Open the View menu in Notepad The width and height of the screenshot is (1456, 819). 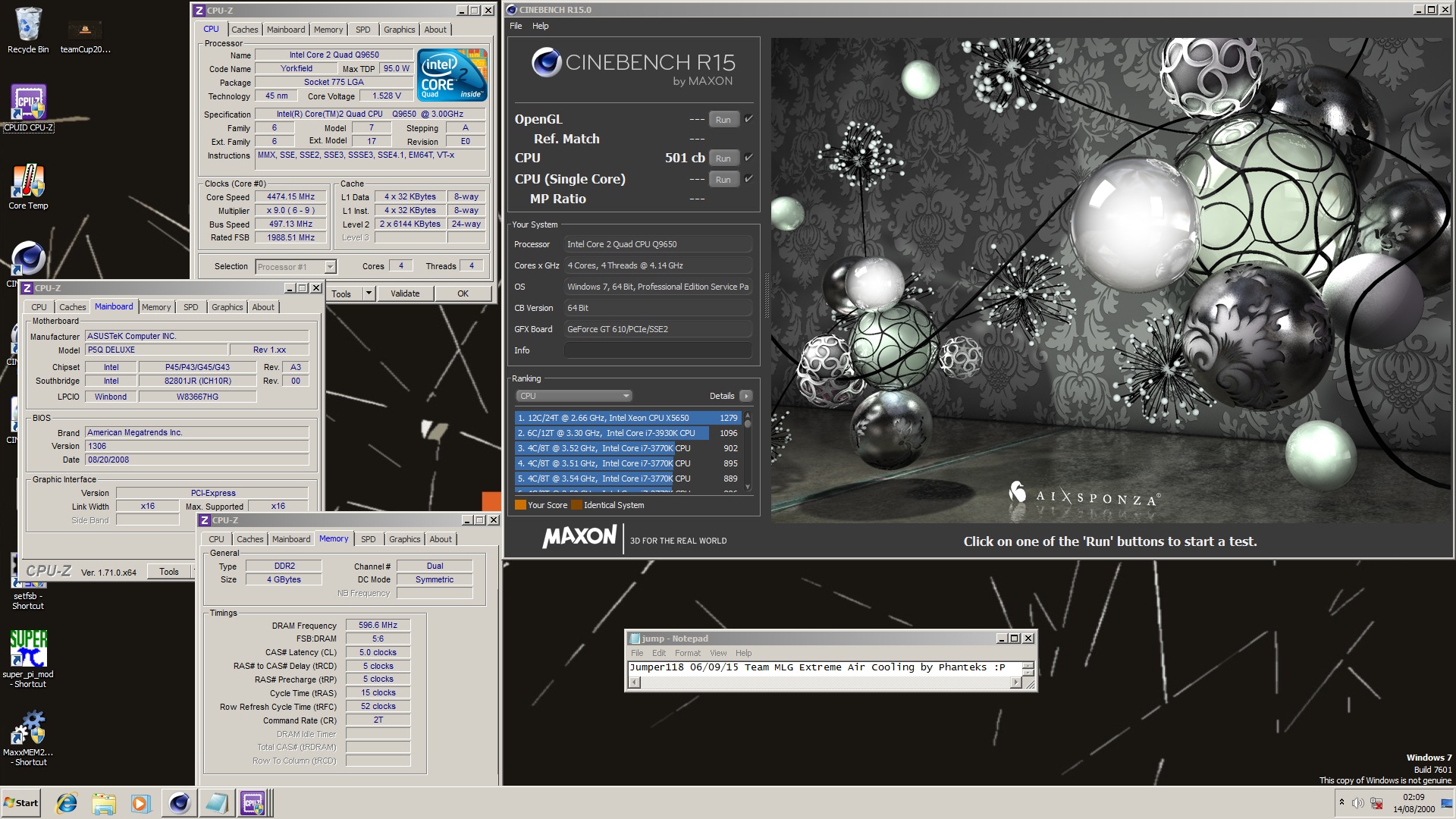tap(718, 653)
